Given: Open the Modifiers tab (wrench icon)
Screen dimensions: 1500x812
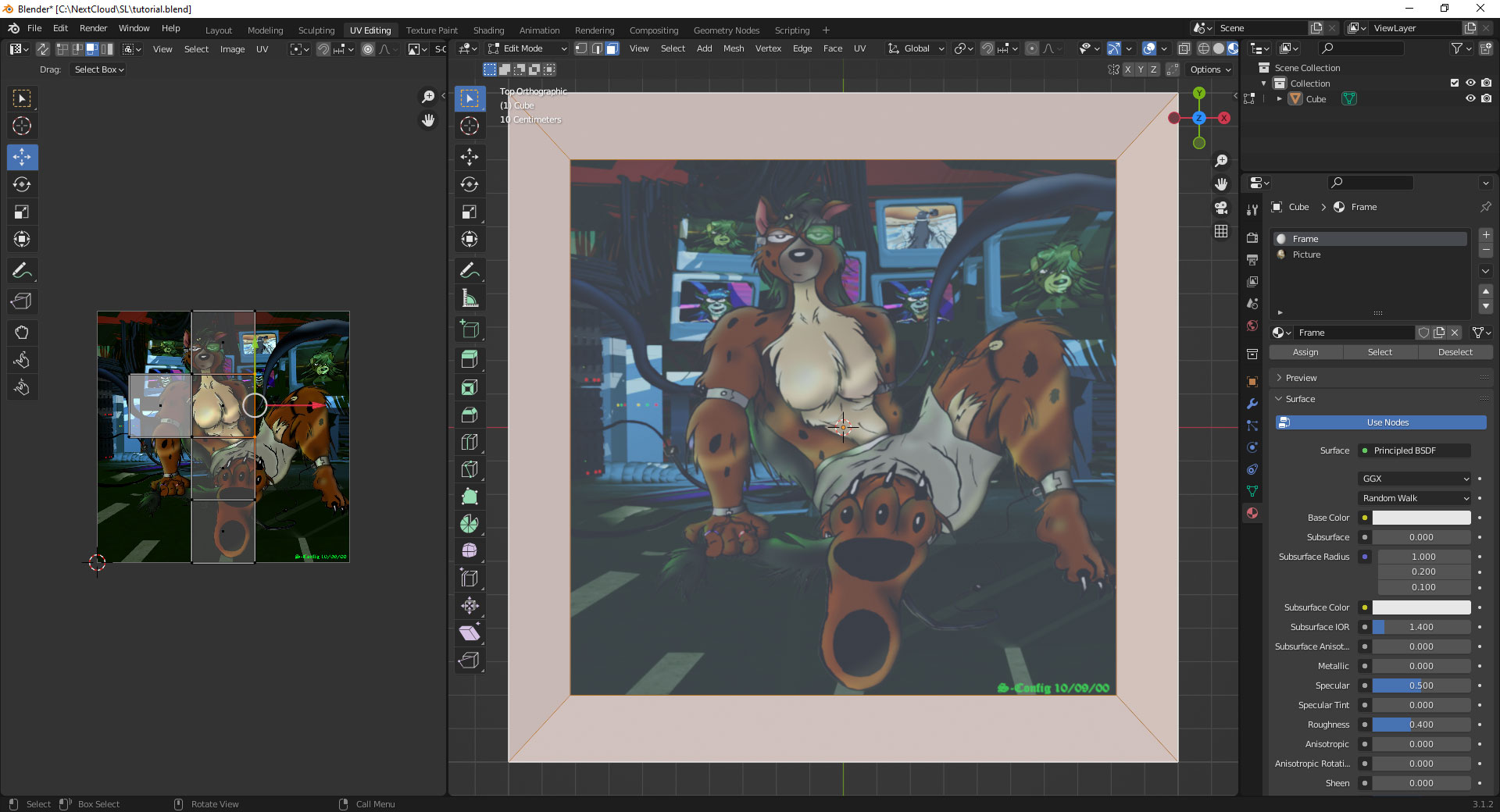Looking at the screenshot, I should coord(1252,404).
